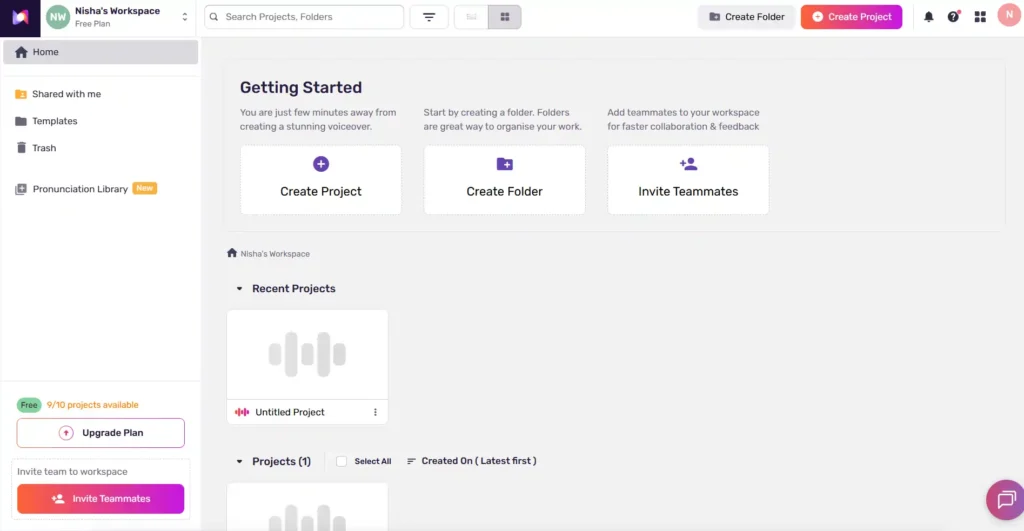Click the Getting Started heading
The height and width of the screenshot is (531, 1024).
click(300, 88)
